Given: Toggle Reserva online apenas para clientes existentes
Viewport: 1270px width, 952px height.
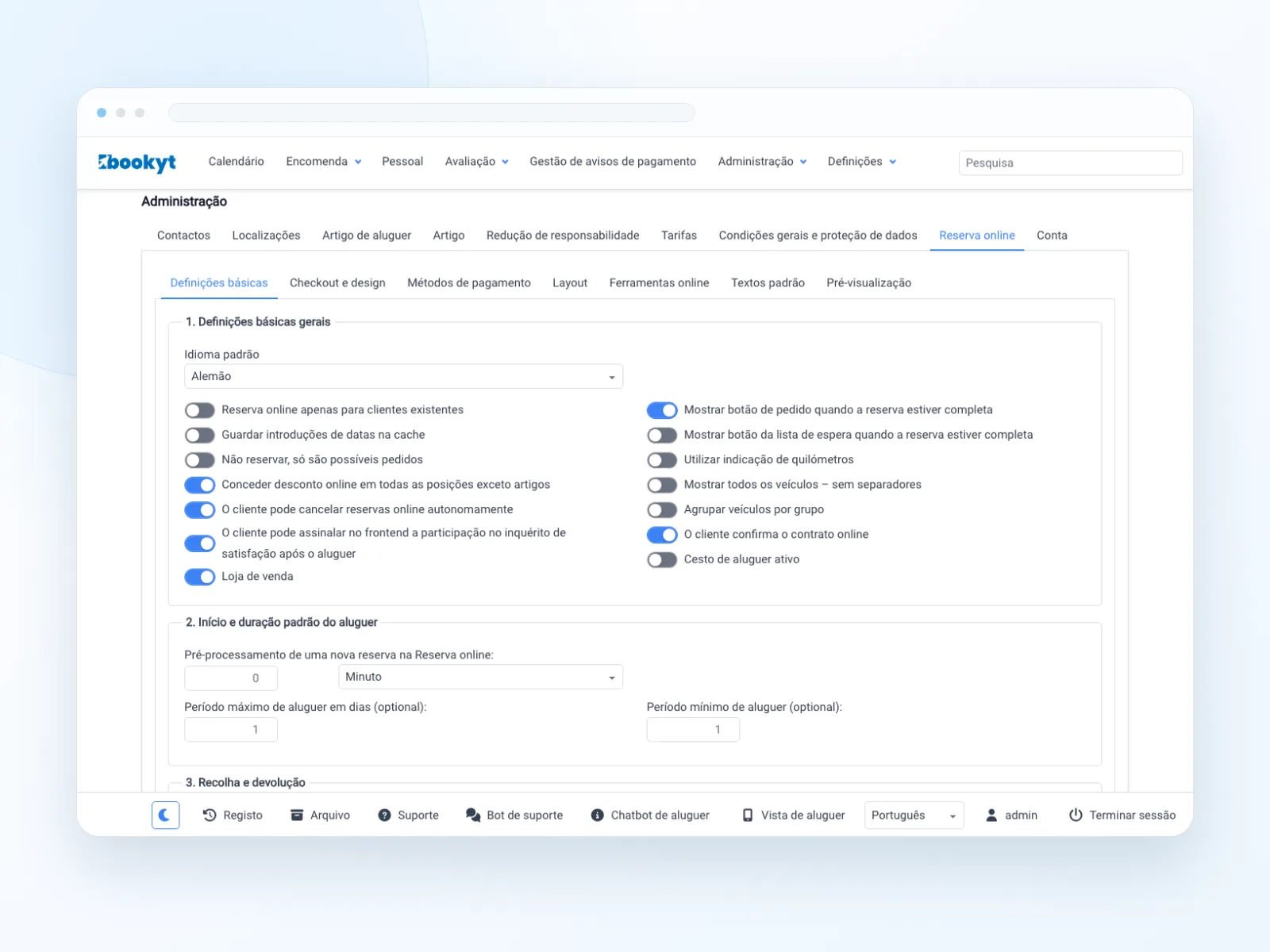Looking at the screenshot, I should click(200, 410).
